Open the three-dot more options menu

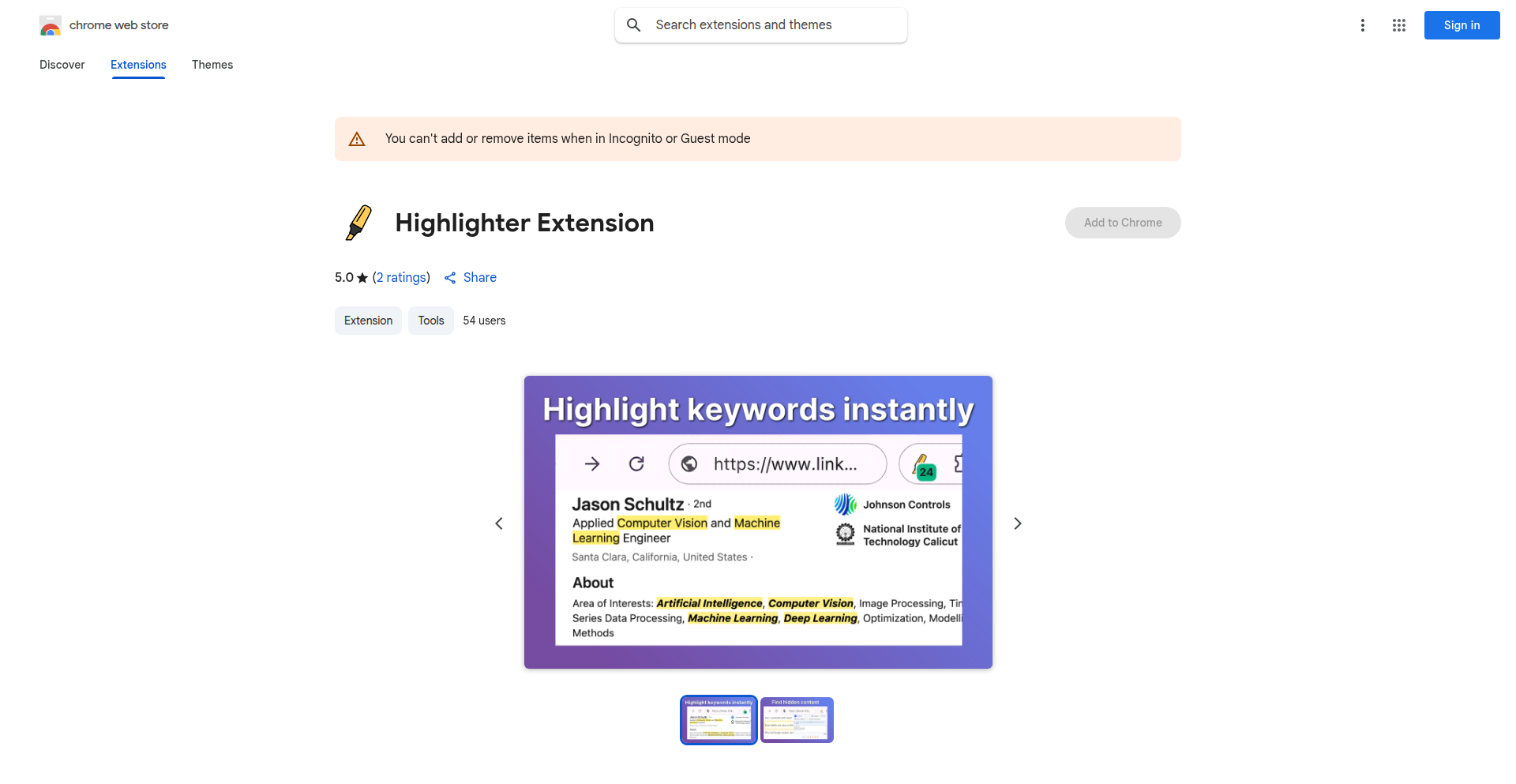point(1363,25)
